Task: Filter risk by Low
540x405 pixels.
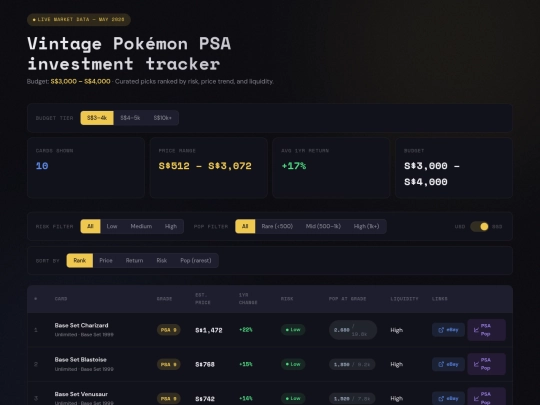Action: point(112,226)
